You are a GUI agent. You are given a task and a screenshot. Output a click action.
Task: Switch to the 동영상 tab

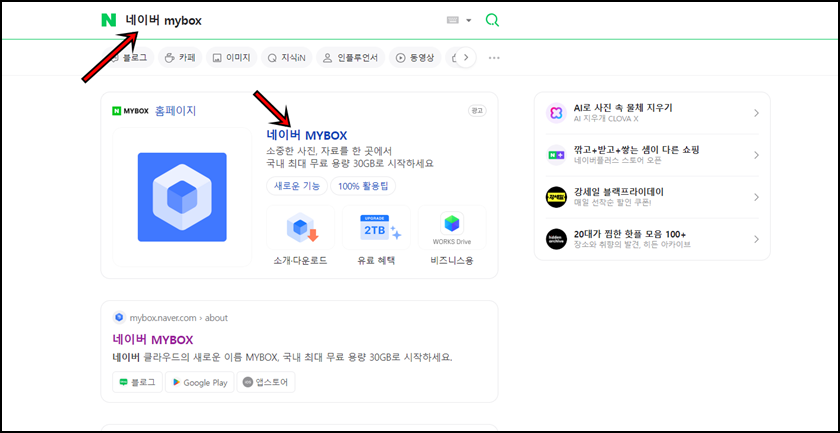pos(415,57)
